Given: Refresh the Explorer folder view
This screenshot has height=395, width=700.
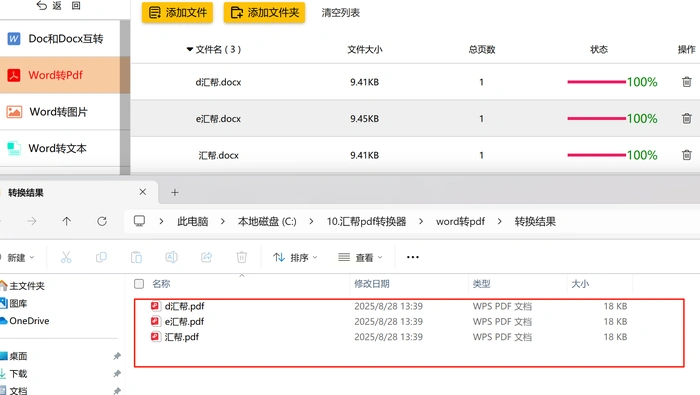Looking at the screenshot, I should 102,221.
